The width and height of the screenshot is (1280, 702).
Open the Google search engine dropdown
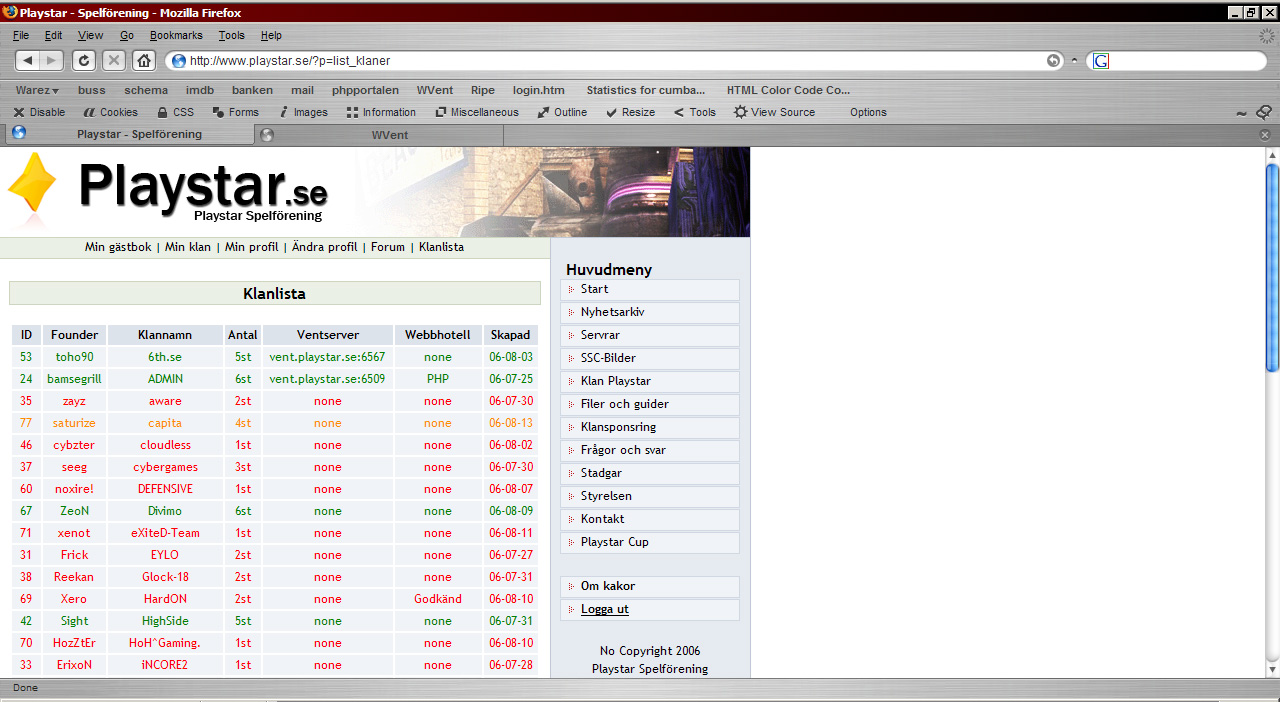coord(1101,61)
